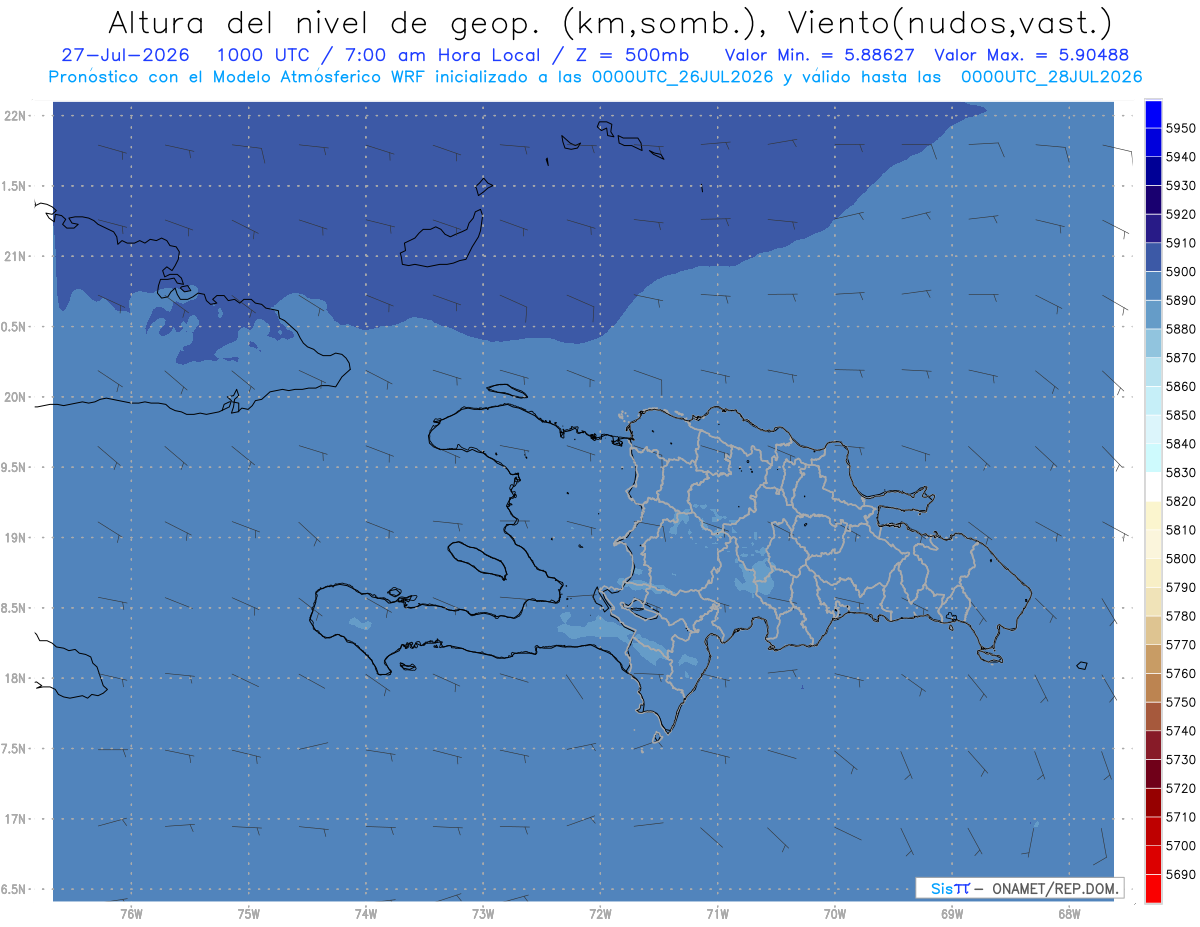Click the '69W' longitude label
The height and width of the screenshot is (927, 1200).
pos(952,913)
